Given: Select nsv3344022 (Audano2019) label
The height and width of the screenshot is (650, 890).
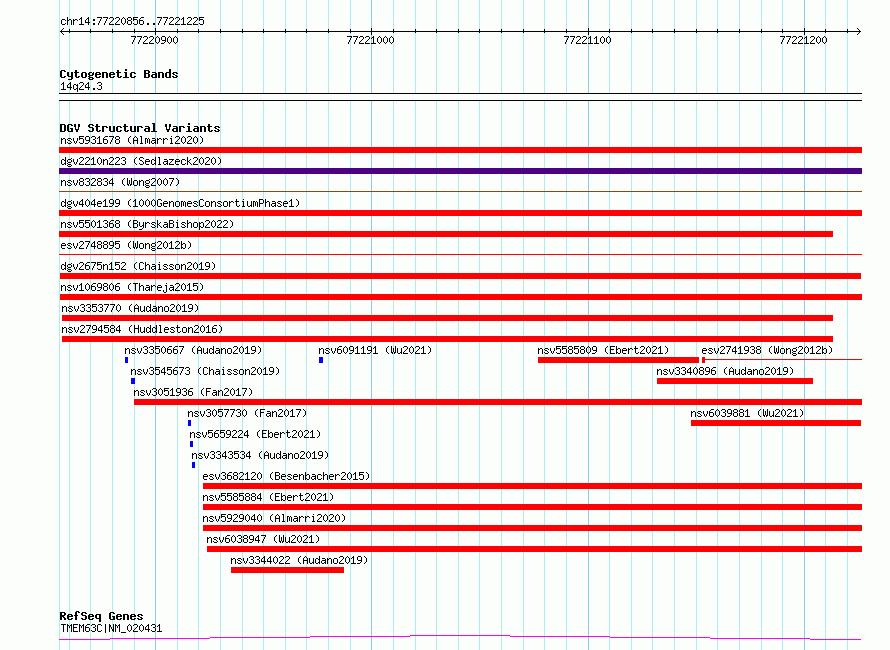Looking at the screenshot, I should 299,560.
